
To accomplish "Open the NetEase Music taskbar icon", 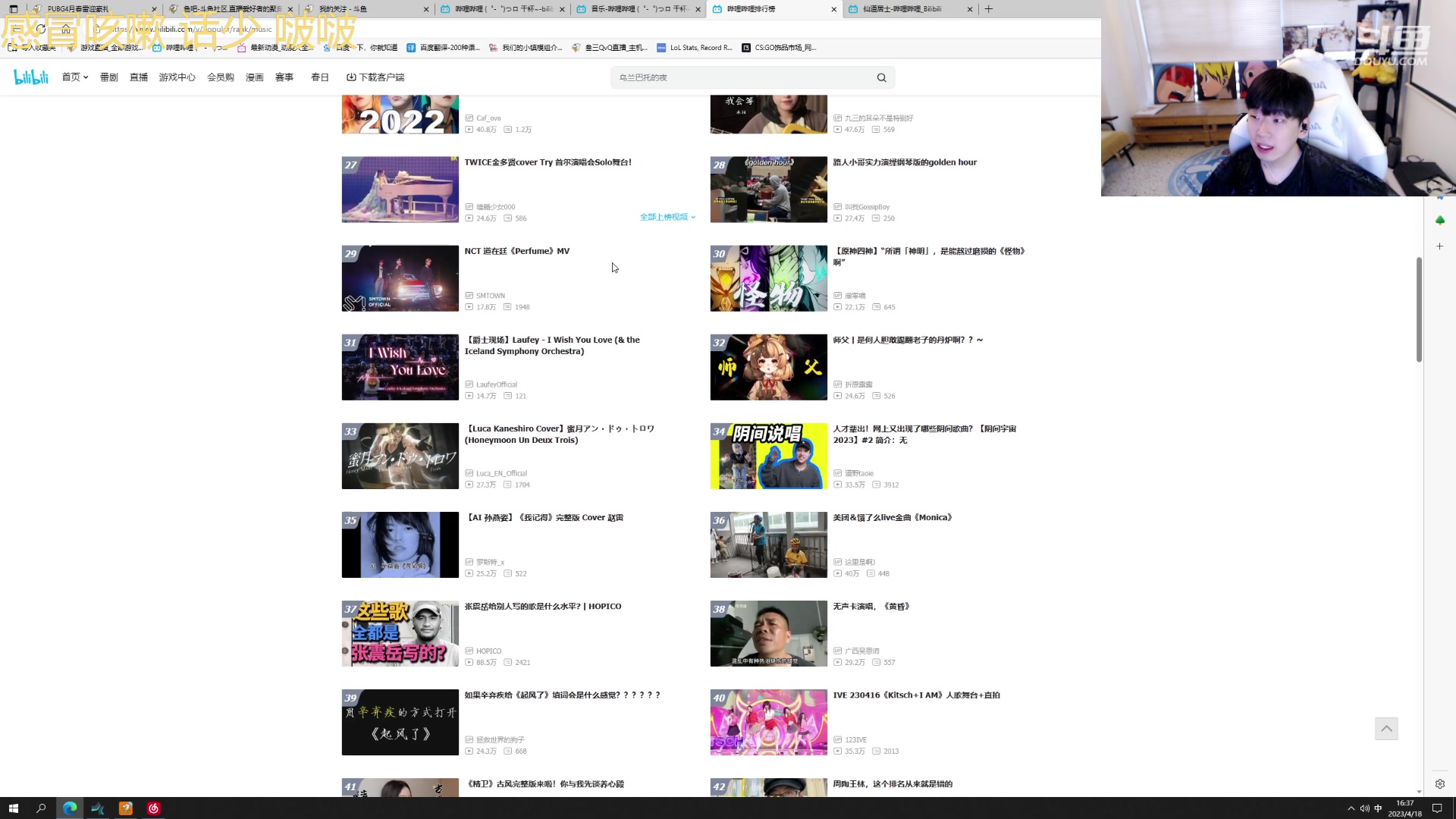I will tap(153, 808).
